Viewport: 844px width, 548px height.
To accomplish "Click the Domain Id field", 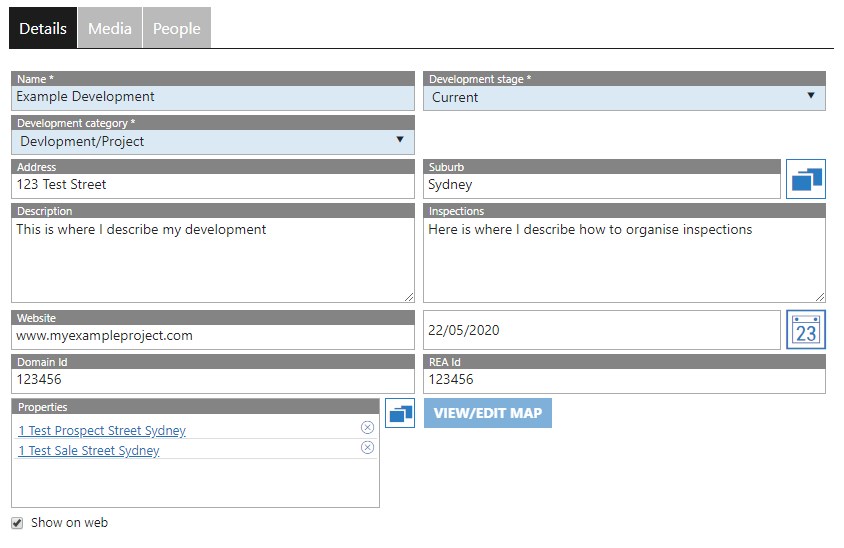I will pyautogui.click(x=212, y=380).
